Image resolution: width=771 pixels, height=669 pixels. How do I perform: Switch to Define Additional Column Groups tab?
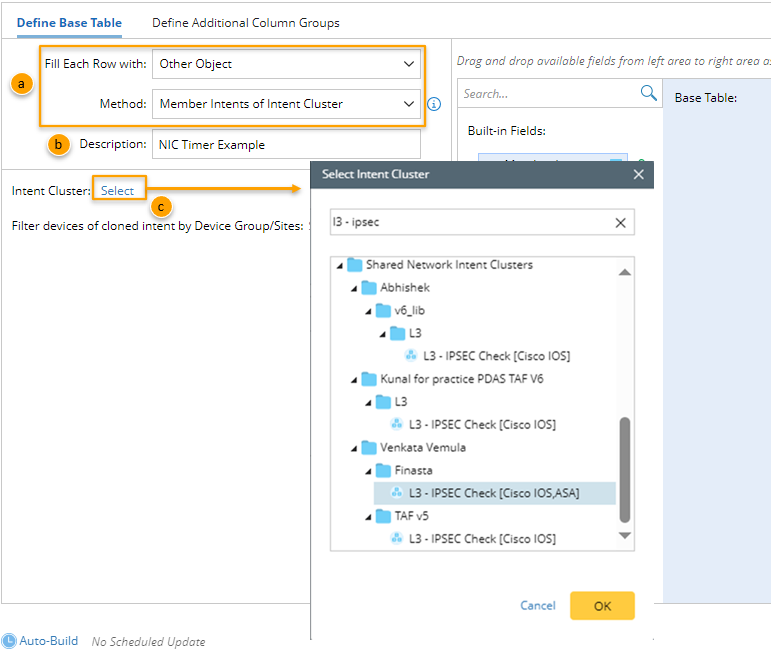pyautogui.click(x=245, y=22)
